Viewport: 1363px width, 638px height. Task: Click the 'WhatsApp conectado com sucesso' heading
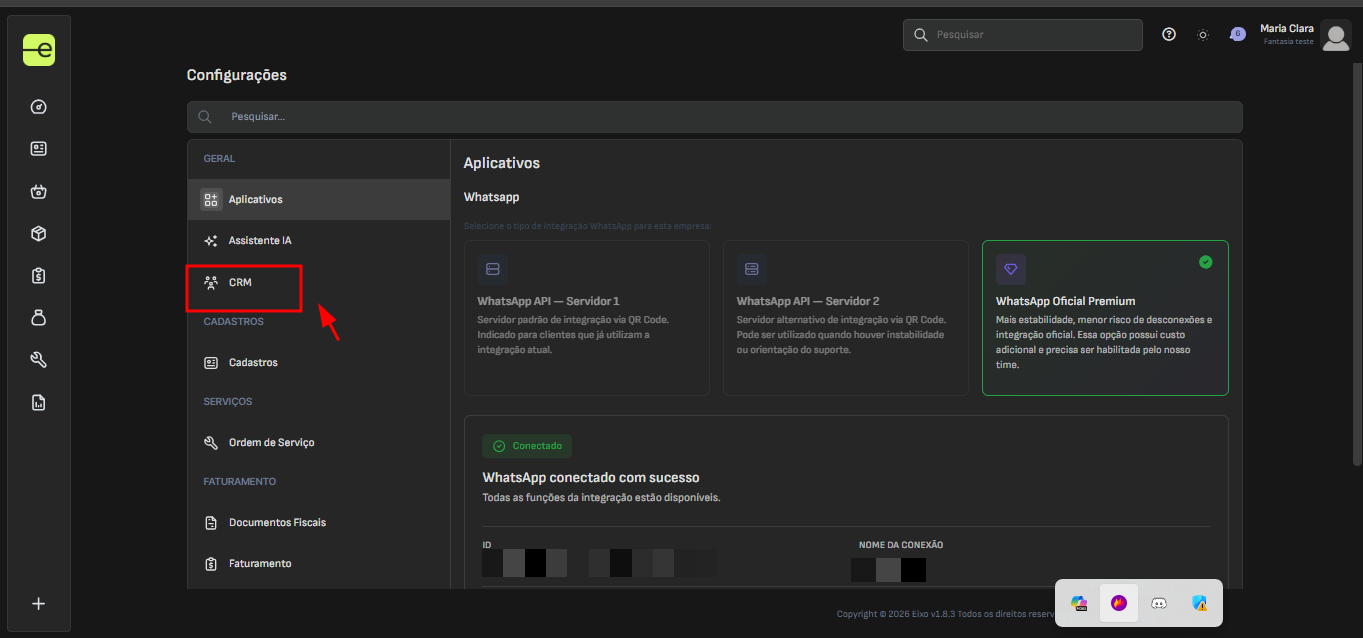click(x=591, y=478)
